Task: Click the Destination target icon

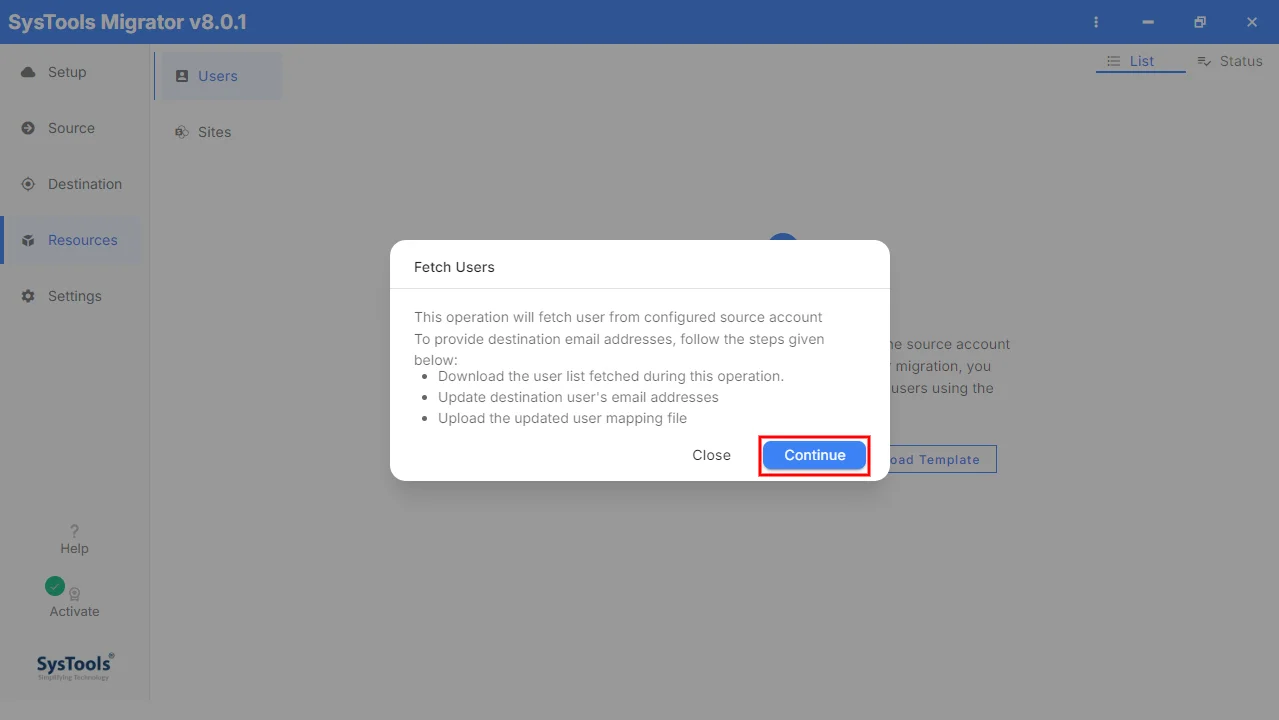Action: (x=28, y=184)
